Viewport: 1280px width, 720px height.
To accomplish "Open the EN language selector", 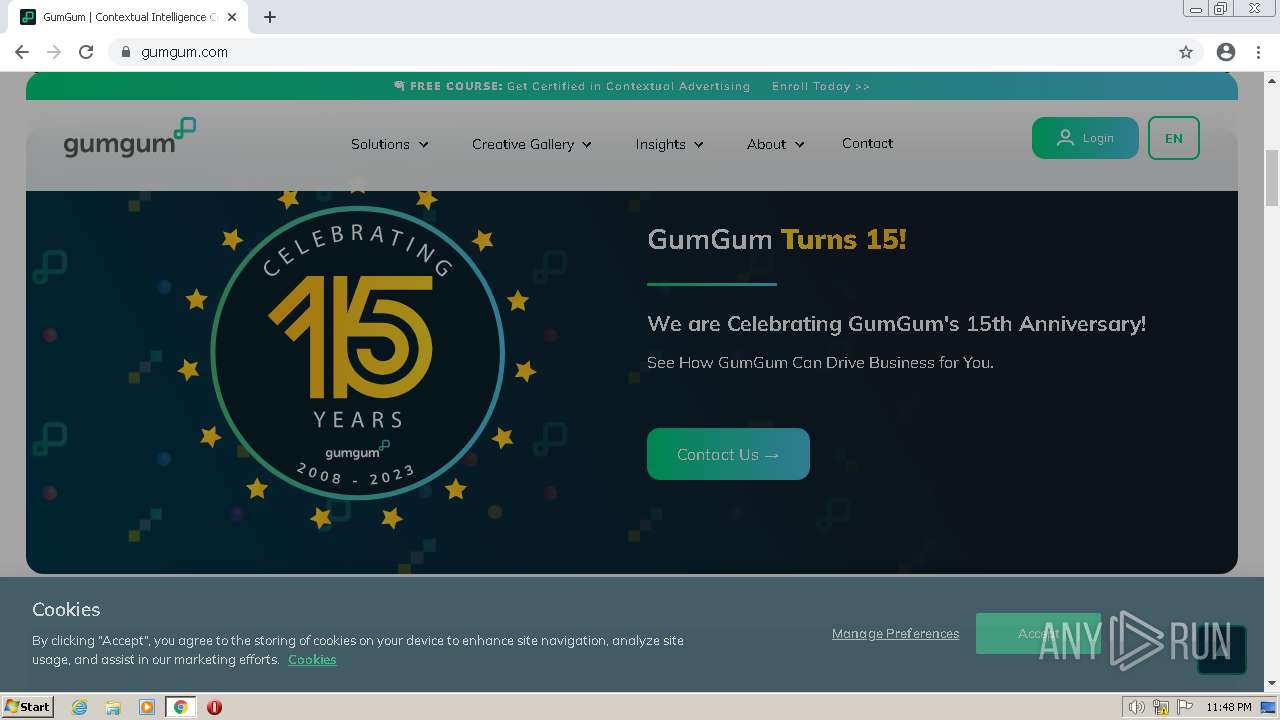I will [x=1174, y=138].
